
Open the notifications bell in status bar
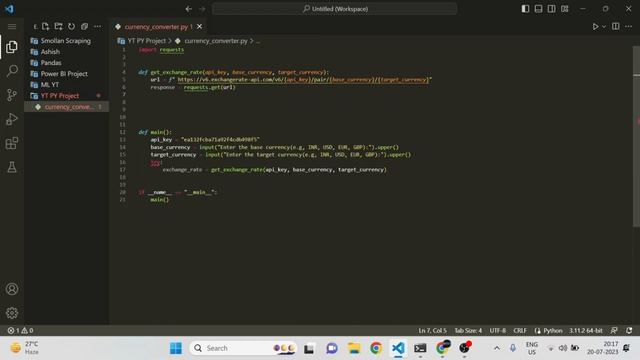pyautogui.click(x=629, y=330)
